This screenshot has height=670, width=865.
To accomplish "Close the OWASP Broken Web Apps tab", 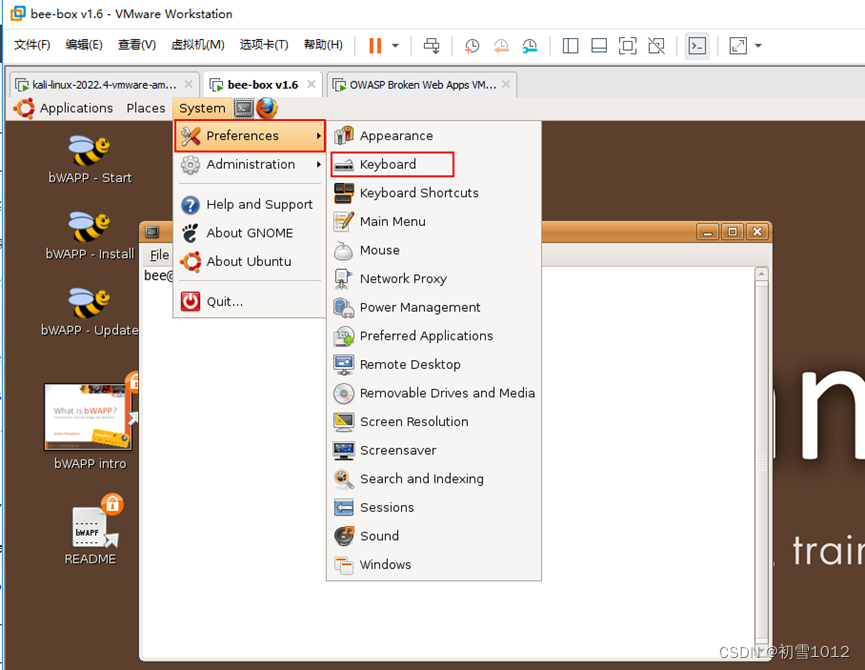I will click(x=506, y=84).
